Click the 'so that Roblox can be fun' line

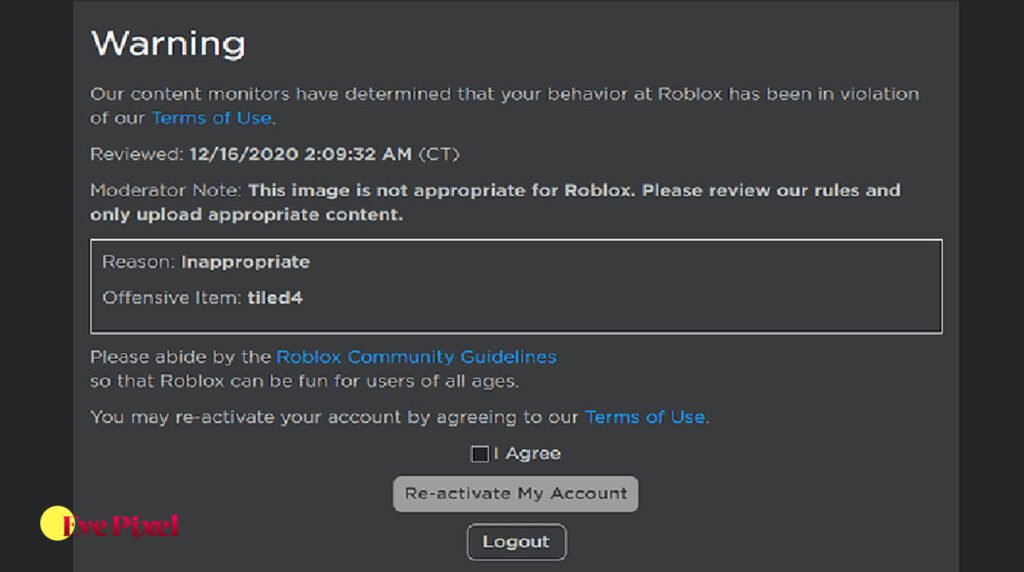[x=304, y=381]
